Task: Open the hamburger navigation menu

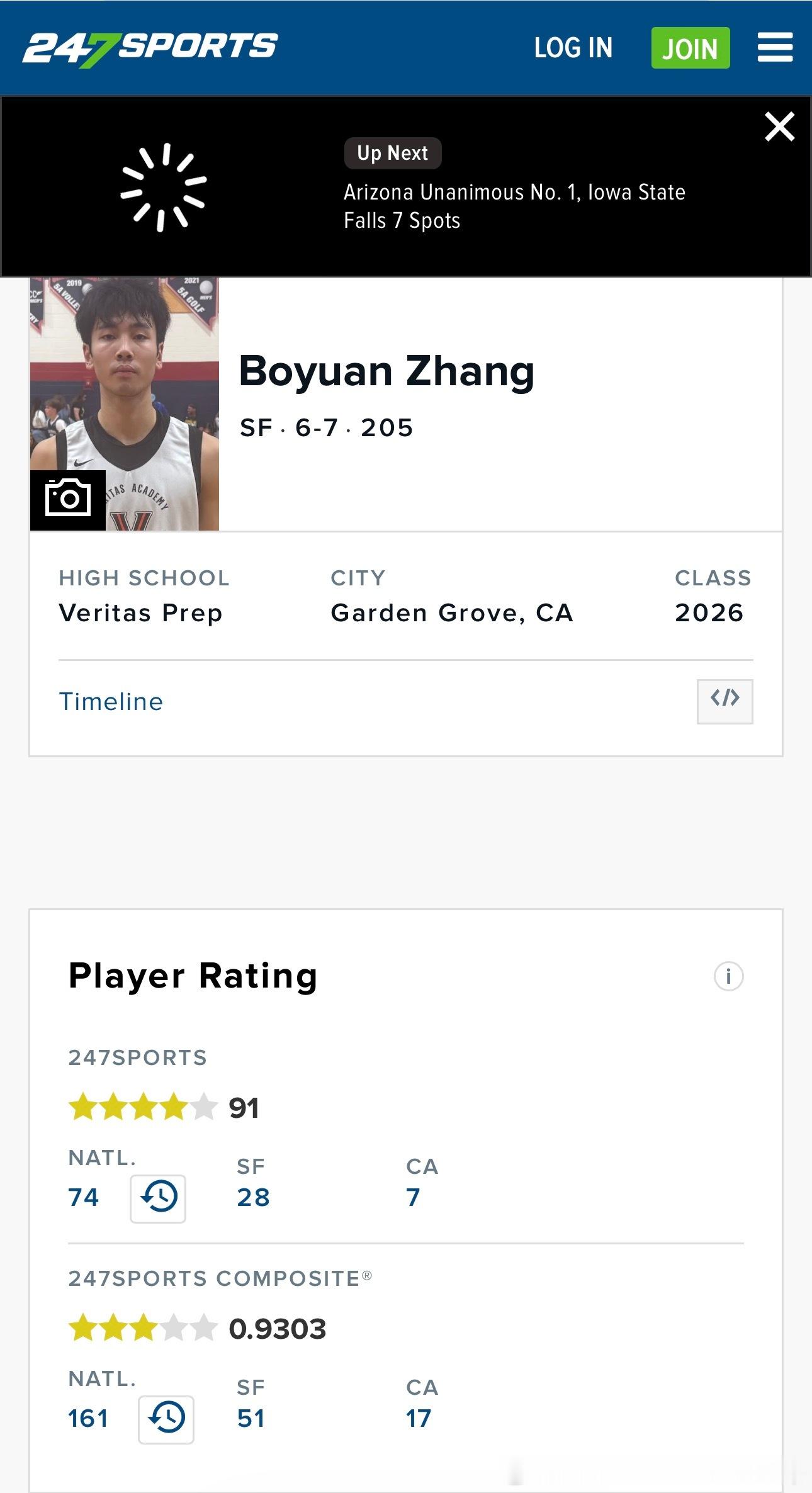Action: click(x=775, y=48)
